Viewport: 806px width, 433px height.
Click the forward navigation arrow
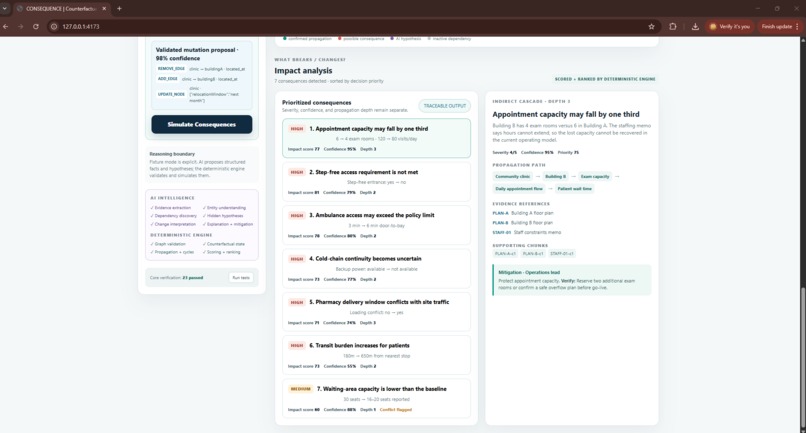21,26
